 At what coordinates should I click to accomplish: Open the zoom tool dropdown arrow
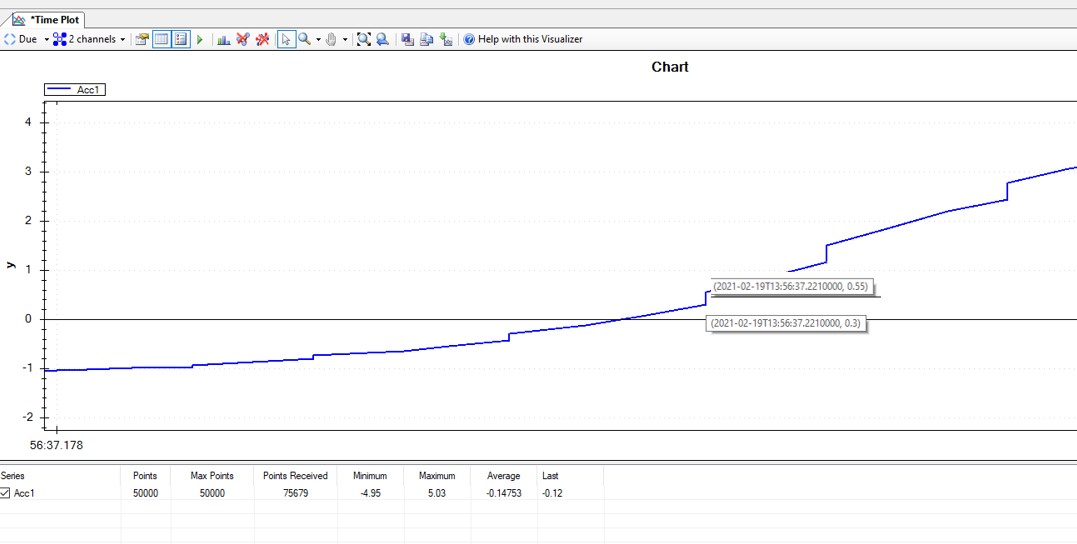pyautogui.click(x=318, y=40)
